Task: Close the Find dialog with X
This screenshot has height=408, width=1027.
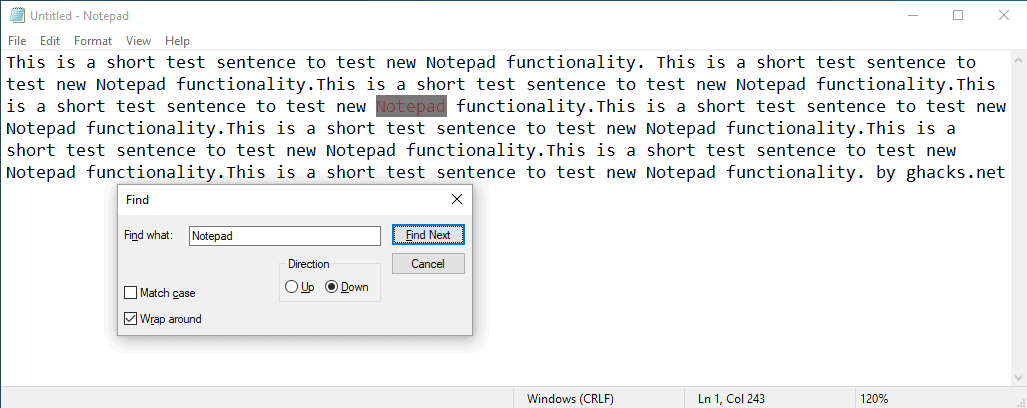Action: pos(457,199)
